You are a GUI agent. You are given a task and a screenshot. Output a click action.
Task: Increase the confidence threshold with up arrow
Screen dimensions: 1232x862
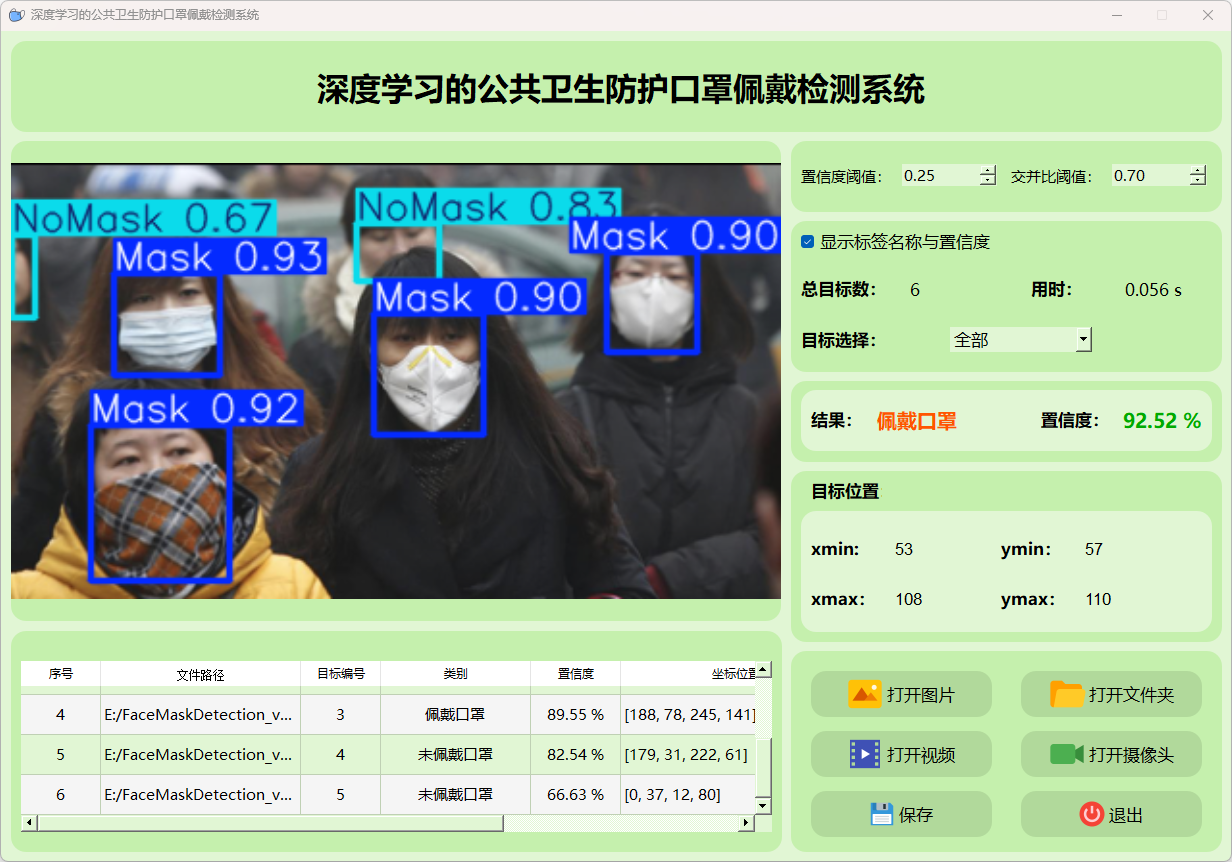click(988, 170)
